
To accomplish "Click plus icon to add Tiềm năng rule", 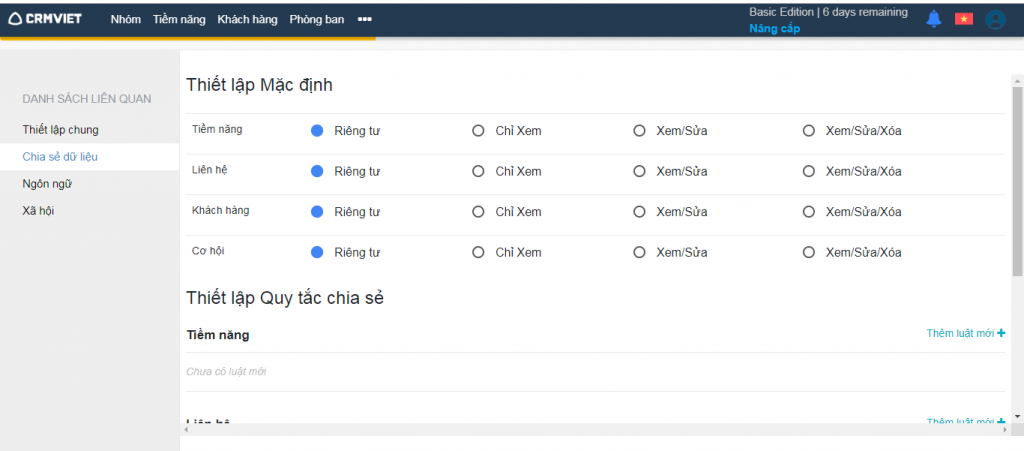I will point(1001,333).
